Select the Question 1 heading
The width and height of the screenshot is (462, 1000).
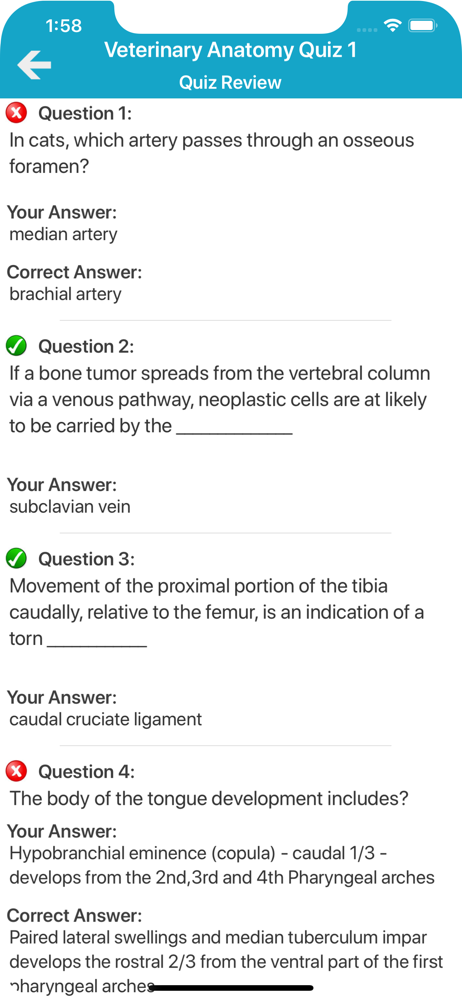coord(86,114)
